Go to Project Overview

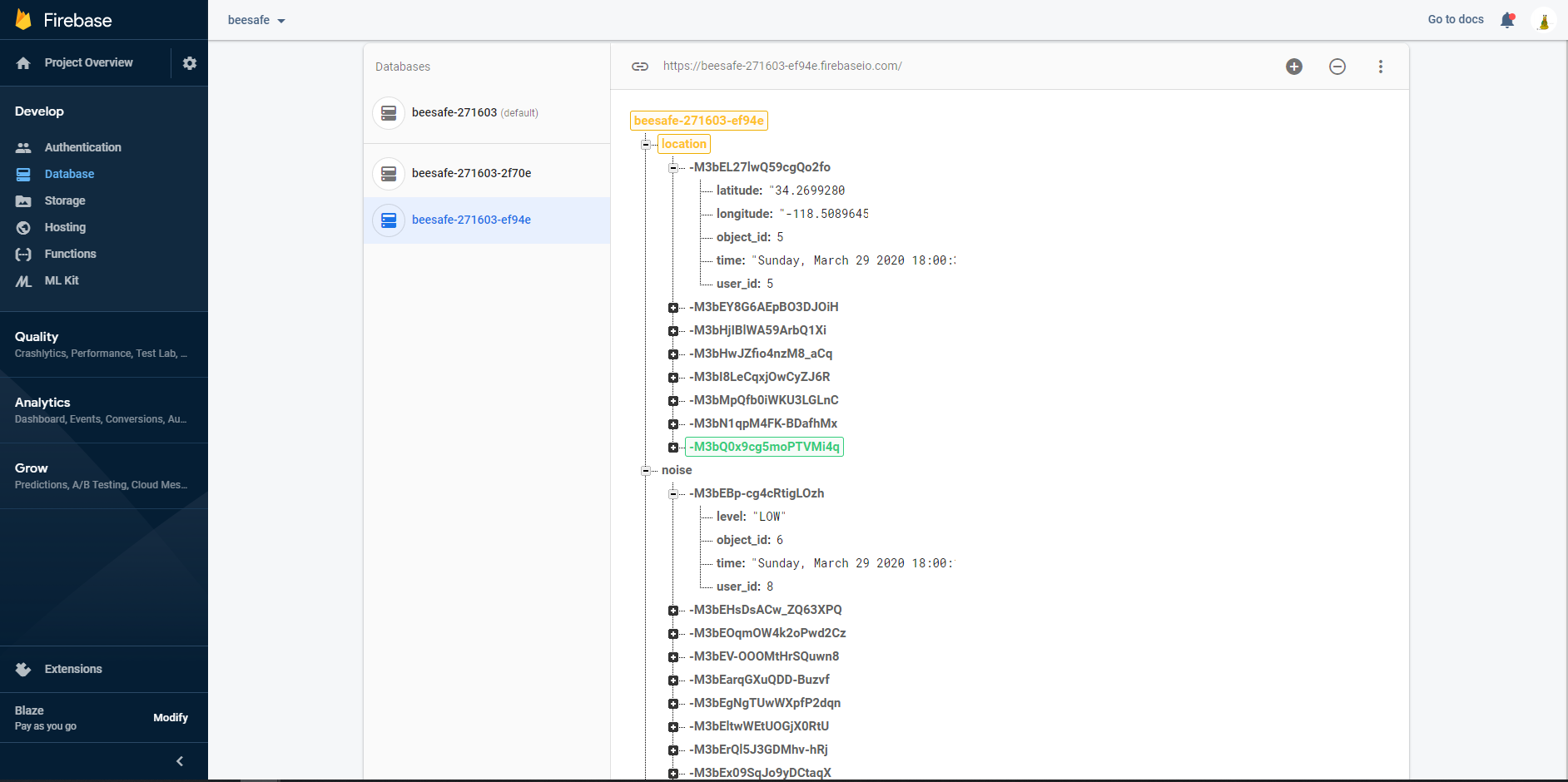(x=89, y=62)
